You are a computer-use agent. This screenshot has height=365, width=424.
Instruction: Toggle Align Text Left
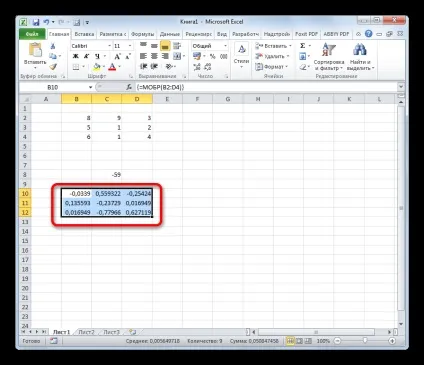(x=143, y=56)
